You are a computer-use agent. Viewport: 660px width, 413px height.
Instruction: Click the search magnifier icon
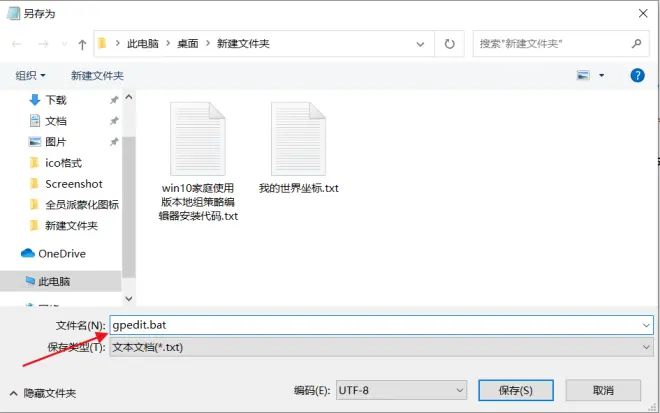click(636, 44)
